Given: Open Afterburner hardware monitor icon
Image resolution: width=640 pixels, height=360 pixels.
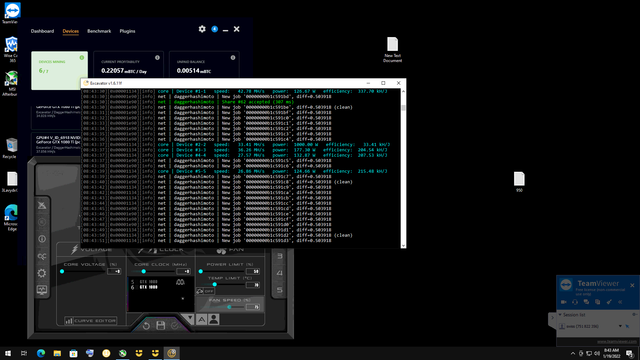Looking at the screenshot, I should (x=42, y=290).
